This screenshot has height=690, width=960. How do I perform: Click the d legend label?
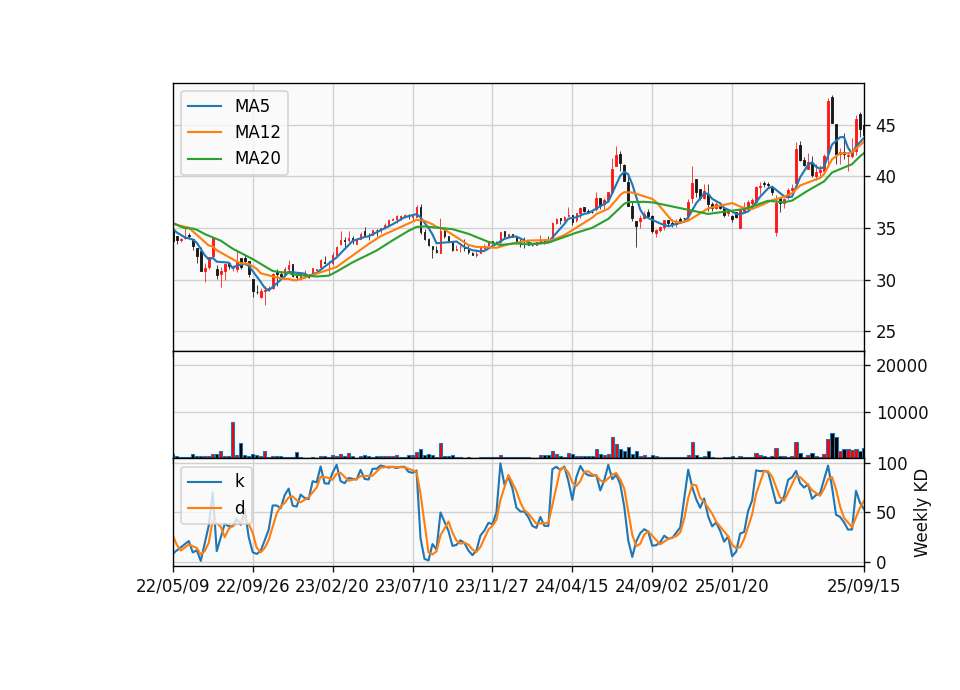(x=240, y=508)
